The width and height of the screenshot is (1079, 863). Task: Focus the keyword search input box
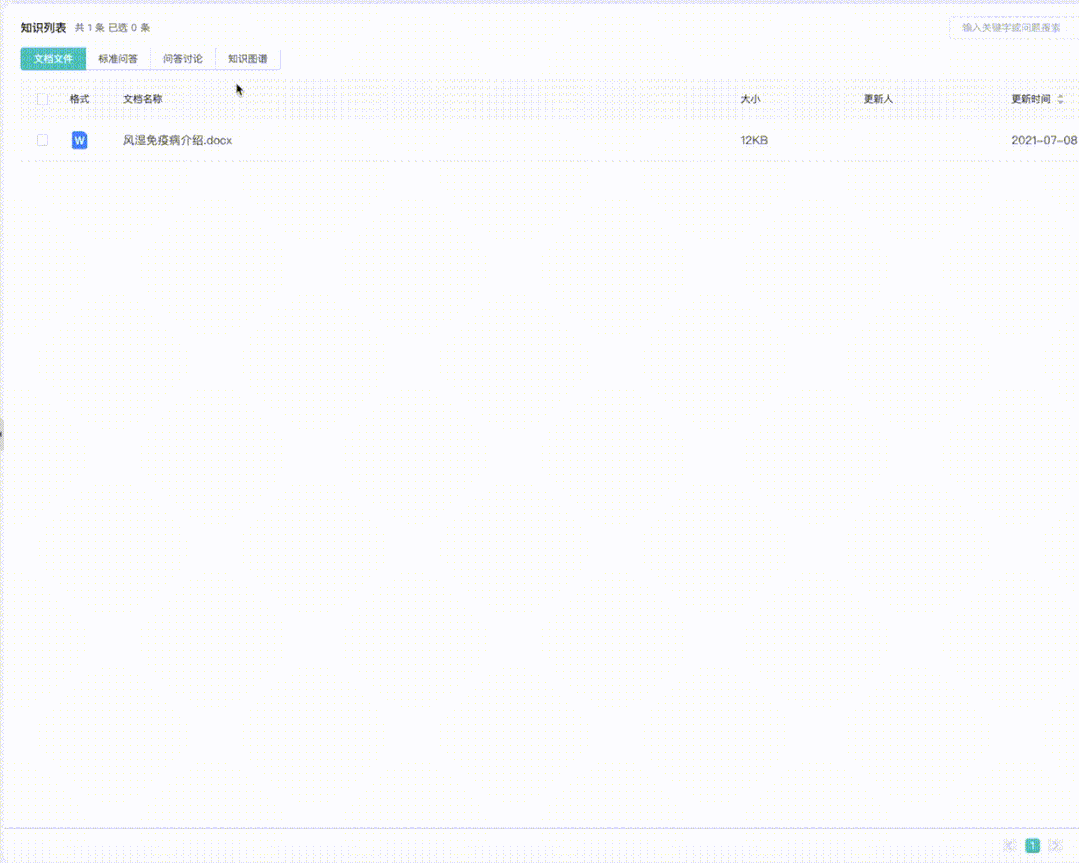(1012, 28)
